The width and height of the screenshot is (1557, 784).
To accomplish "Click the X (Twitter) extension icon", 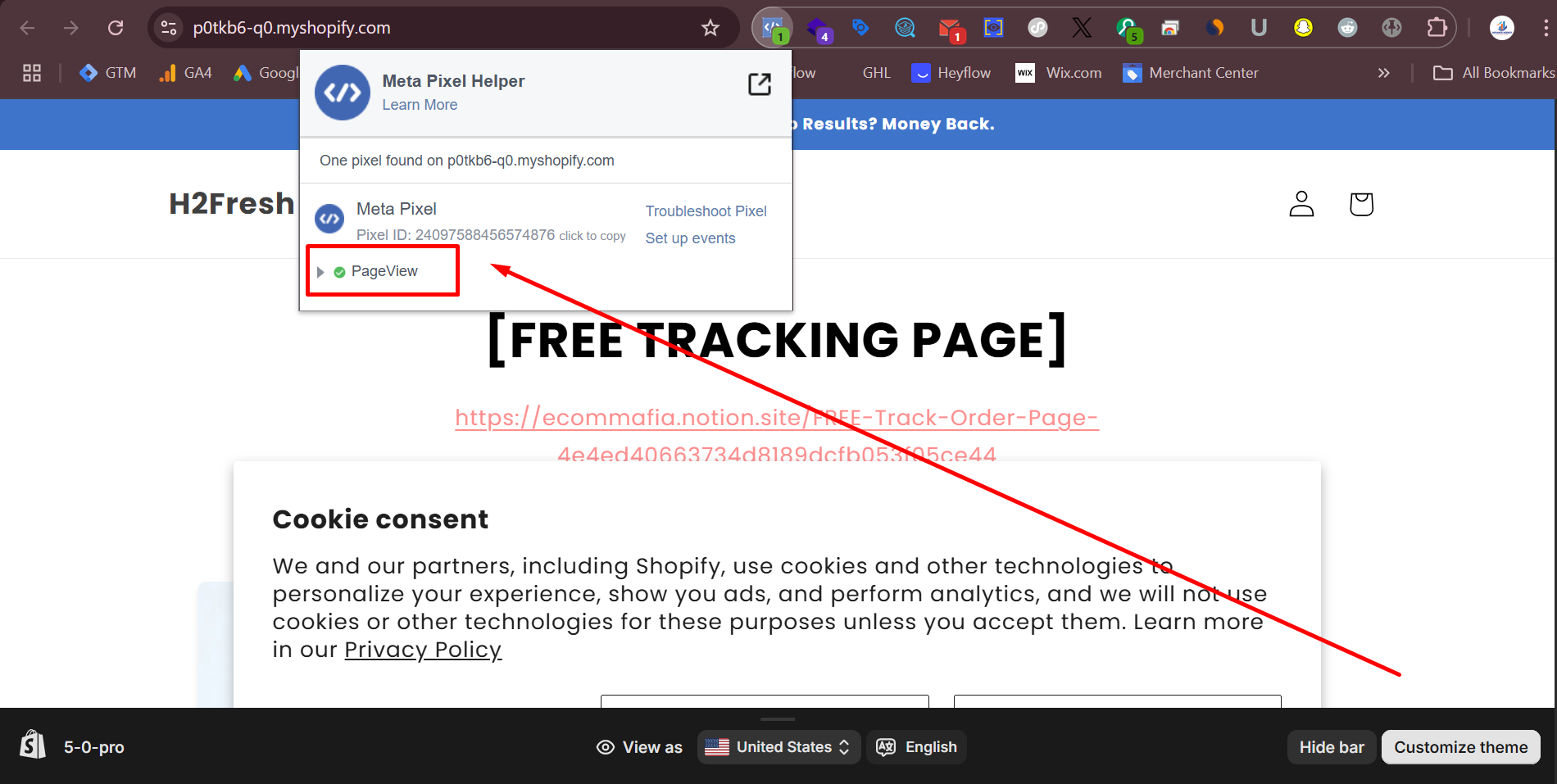I will (x=1082, y=27).
